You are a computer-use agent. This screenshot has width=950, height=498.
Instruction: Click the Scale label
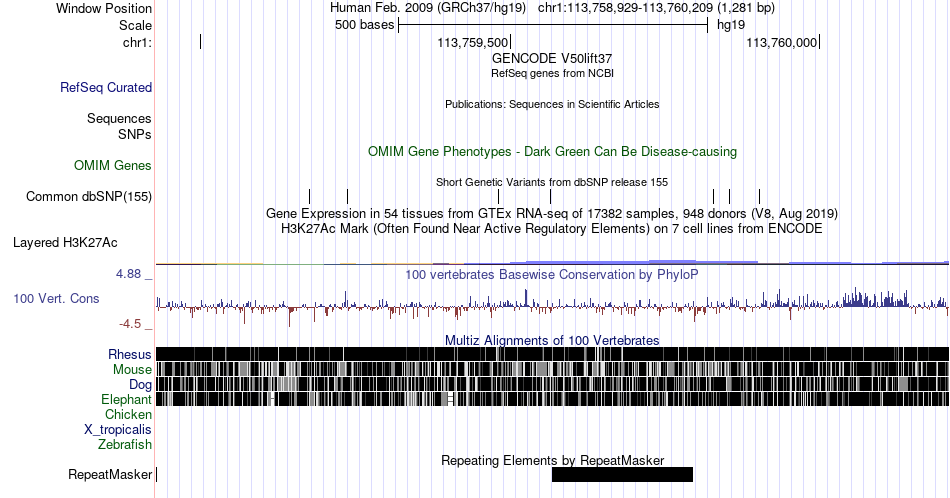pyautogui.click(x=135, y=25)
